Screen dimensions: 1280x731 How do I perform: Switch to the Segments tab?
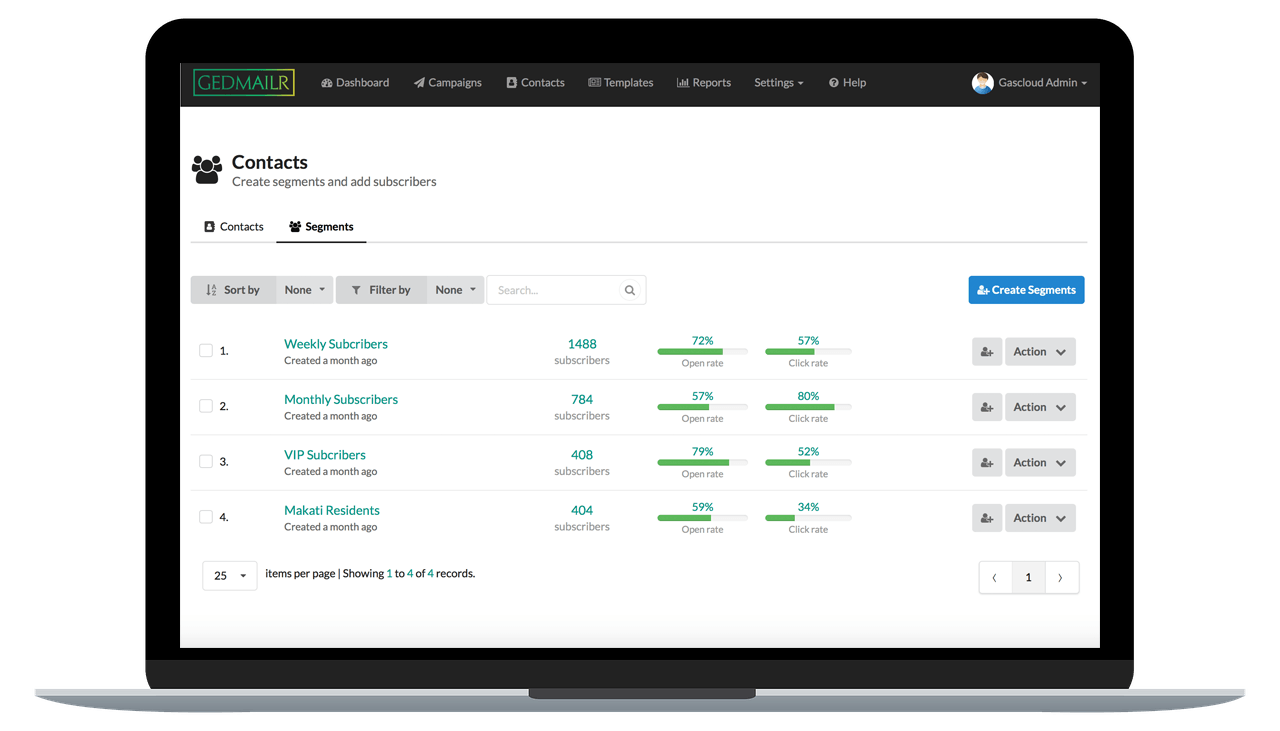[322, 227]
